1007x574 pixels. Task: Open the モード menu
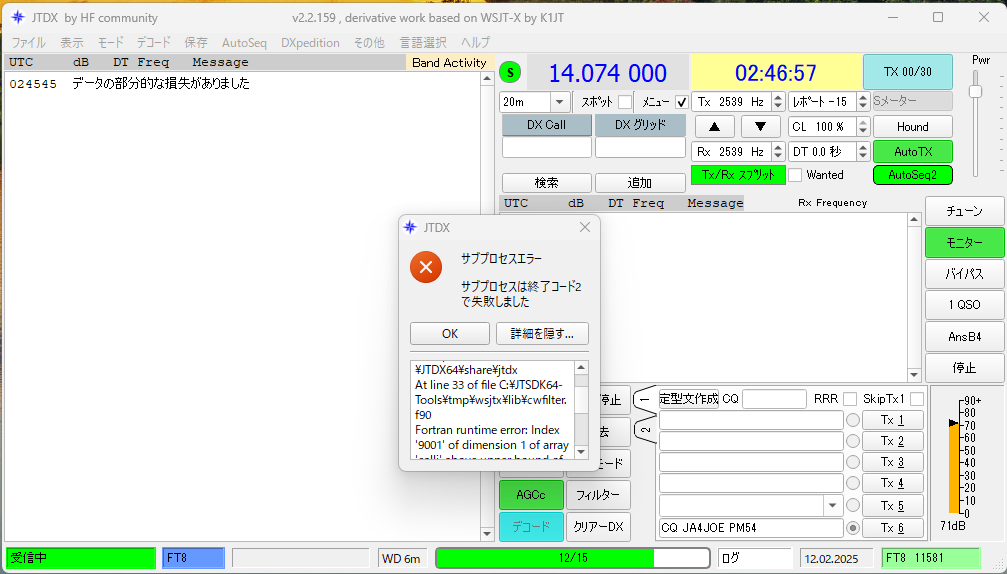[x=110, y=43]
